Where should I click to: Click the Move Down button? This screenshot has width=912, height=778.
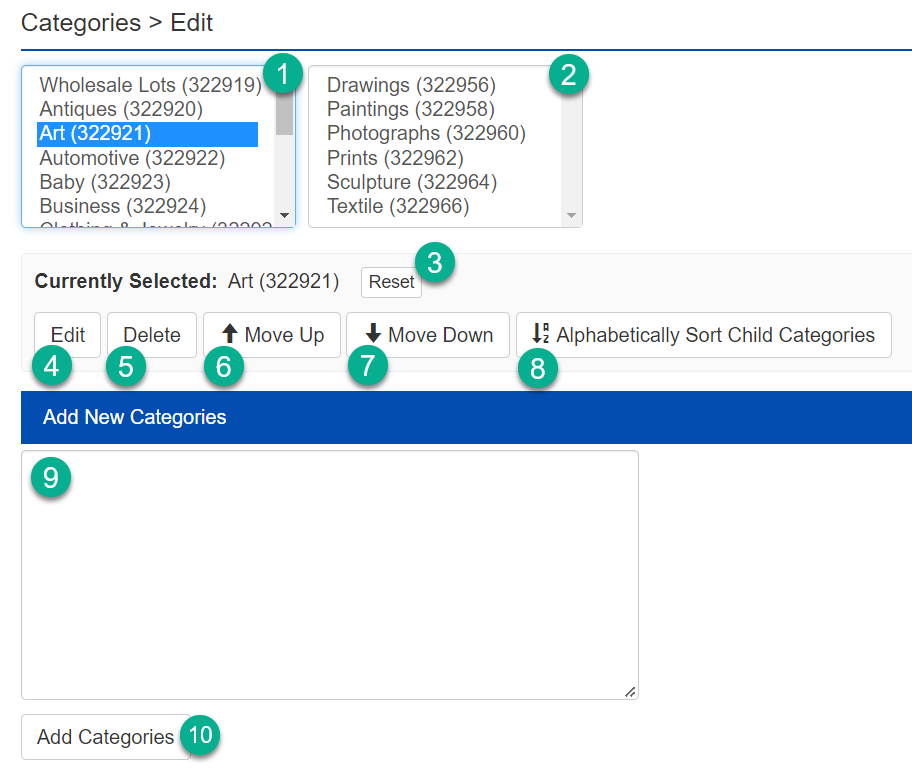(x=428, y=335)
